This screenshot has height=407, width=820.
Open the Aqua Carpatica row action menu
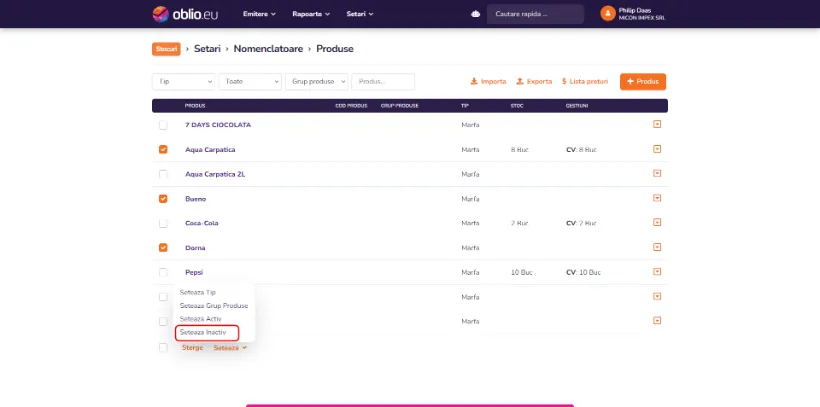[x=657, y=149]
